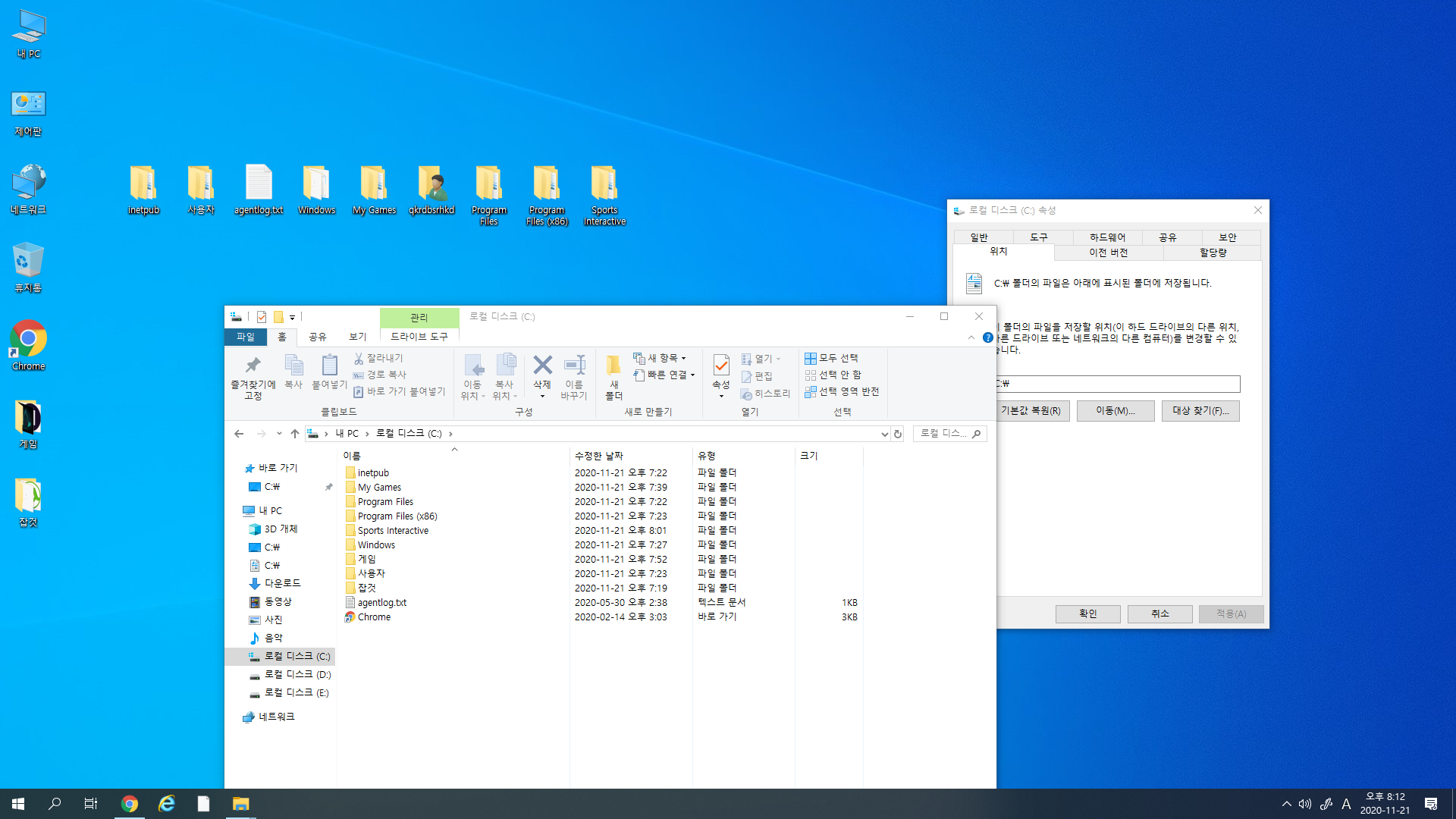Refresh the folder view using address bar icon
This screenshot has width=1456, height=819.
tap(898, 434)
